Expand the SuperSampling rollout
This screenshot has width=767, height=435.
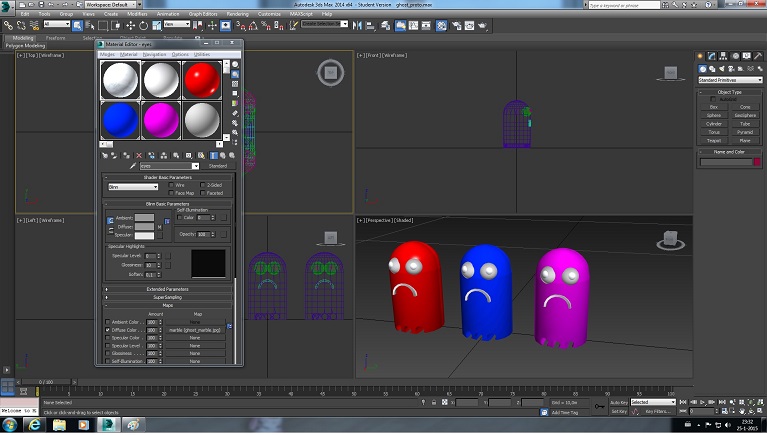(x=167, y=297)
